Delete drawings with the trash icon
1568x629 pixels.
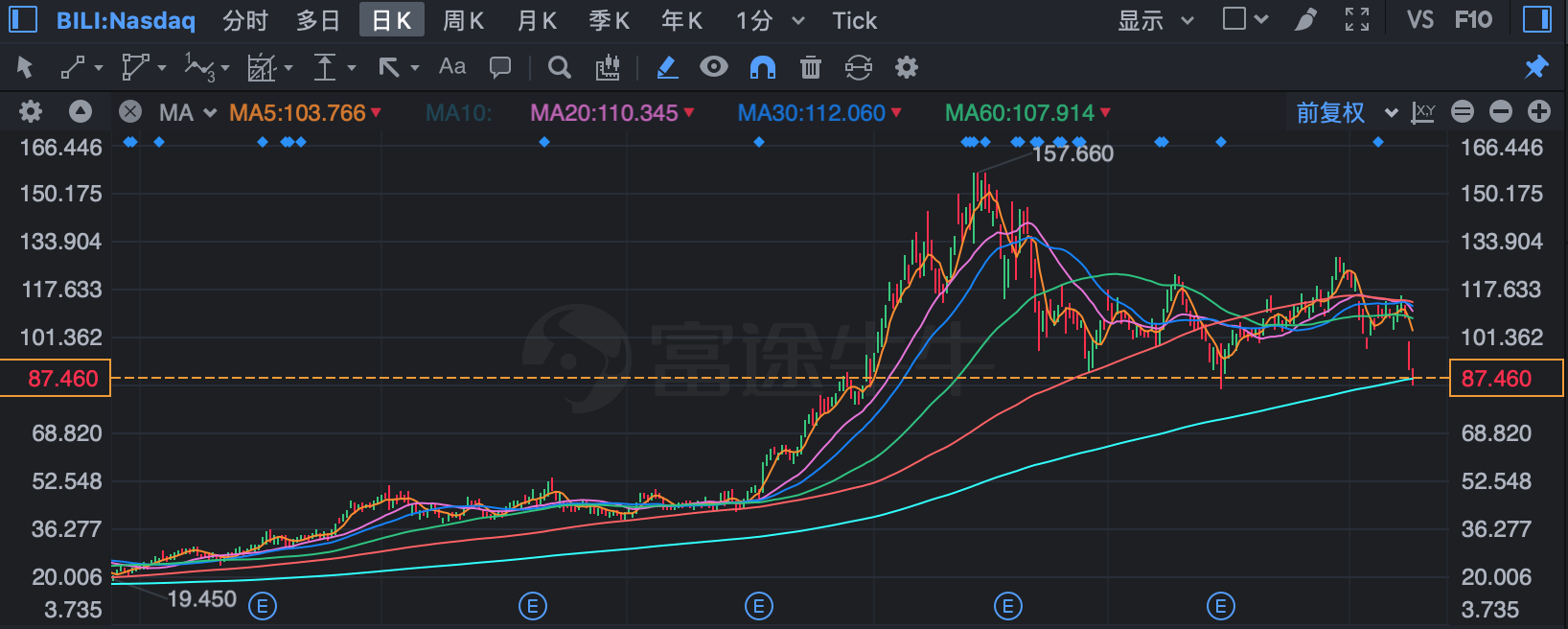pyautogui.click(x=811, y=67)
